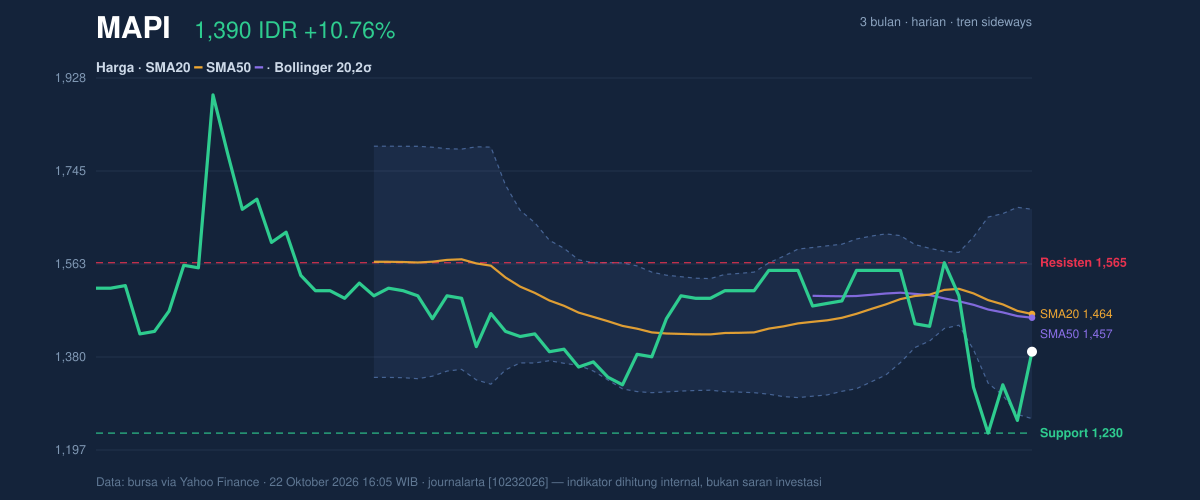The width and height of the screenshot is (1200, 500).
Task: Click the Support 1,230 label
Action: click(x=1081, y=433)
